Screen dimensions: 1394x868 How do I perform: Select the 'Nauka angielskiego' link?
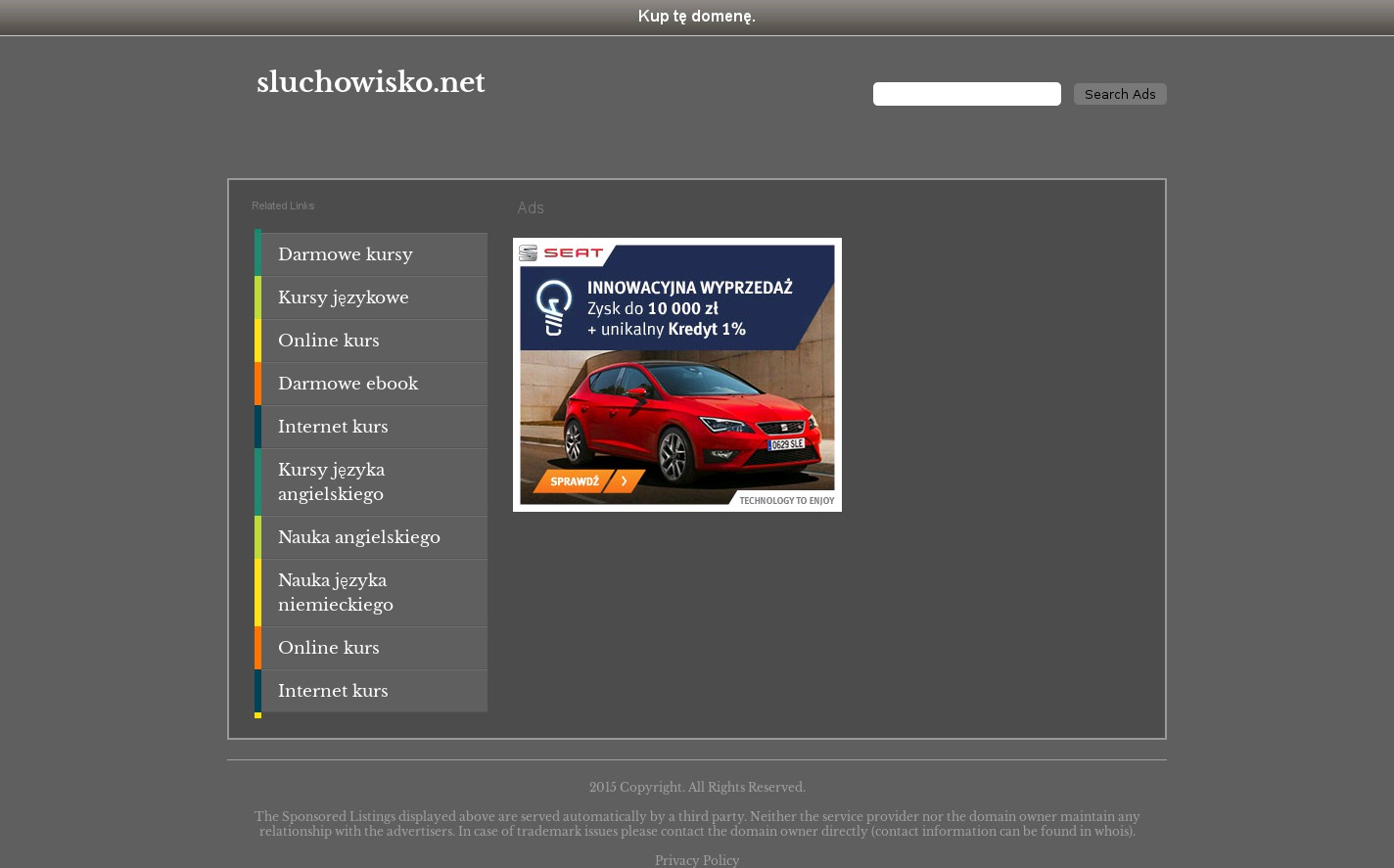click(358, 537)
